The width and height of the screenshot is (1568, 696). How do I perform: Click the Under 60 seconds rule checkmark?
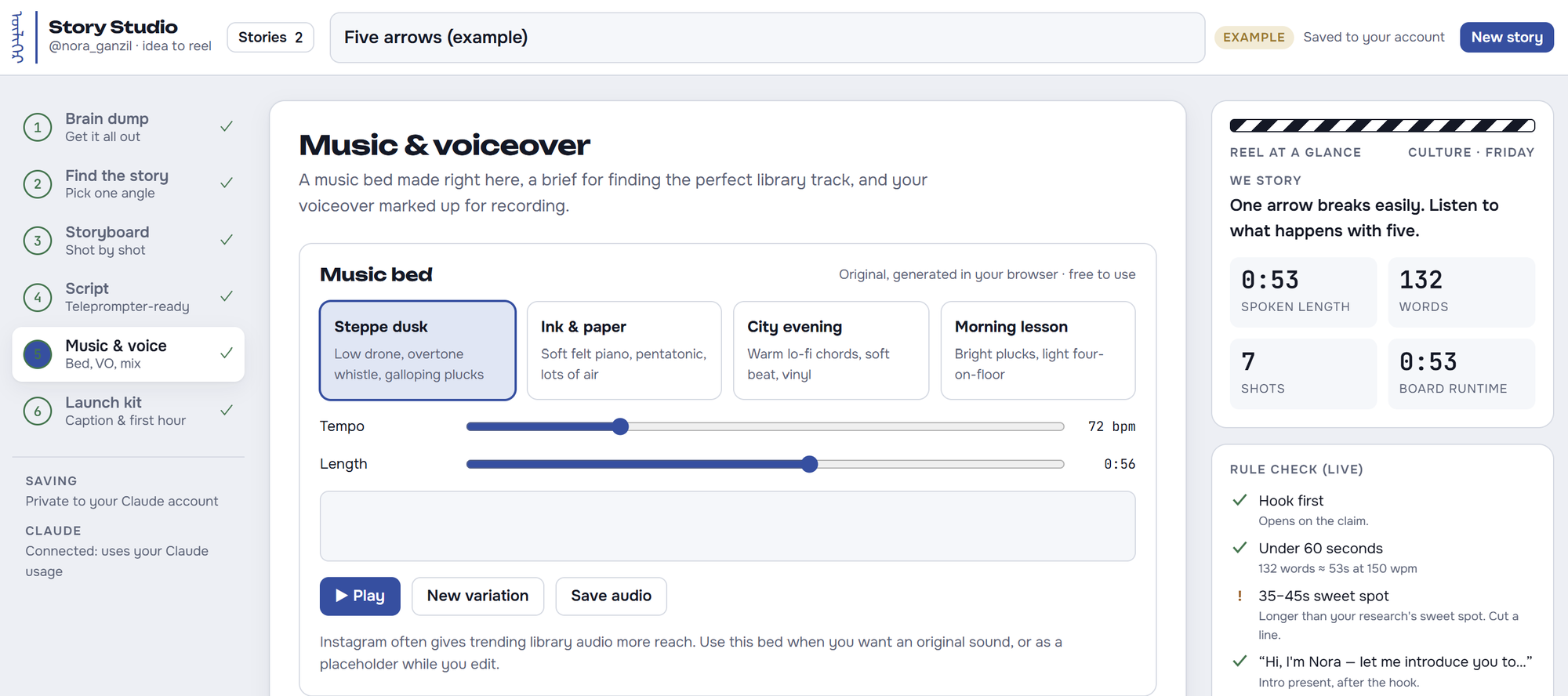click(x=1240, y=548)
